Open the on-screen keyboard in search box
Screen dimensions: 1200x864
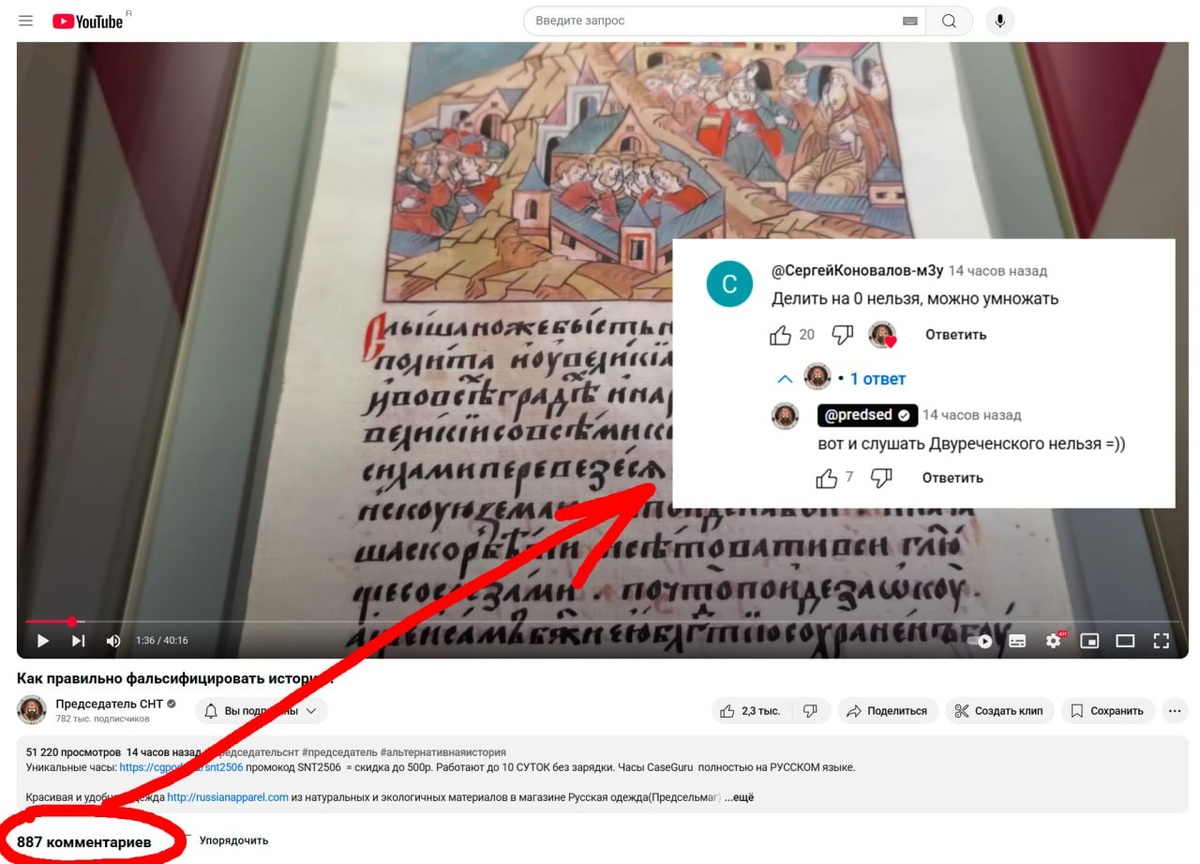pos(910,21)
